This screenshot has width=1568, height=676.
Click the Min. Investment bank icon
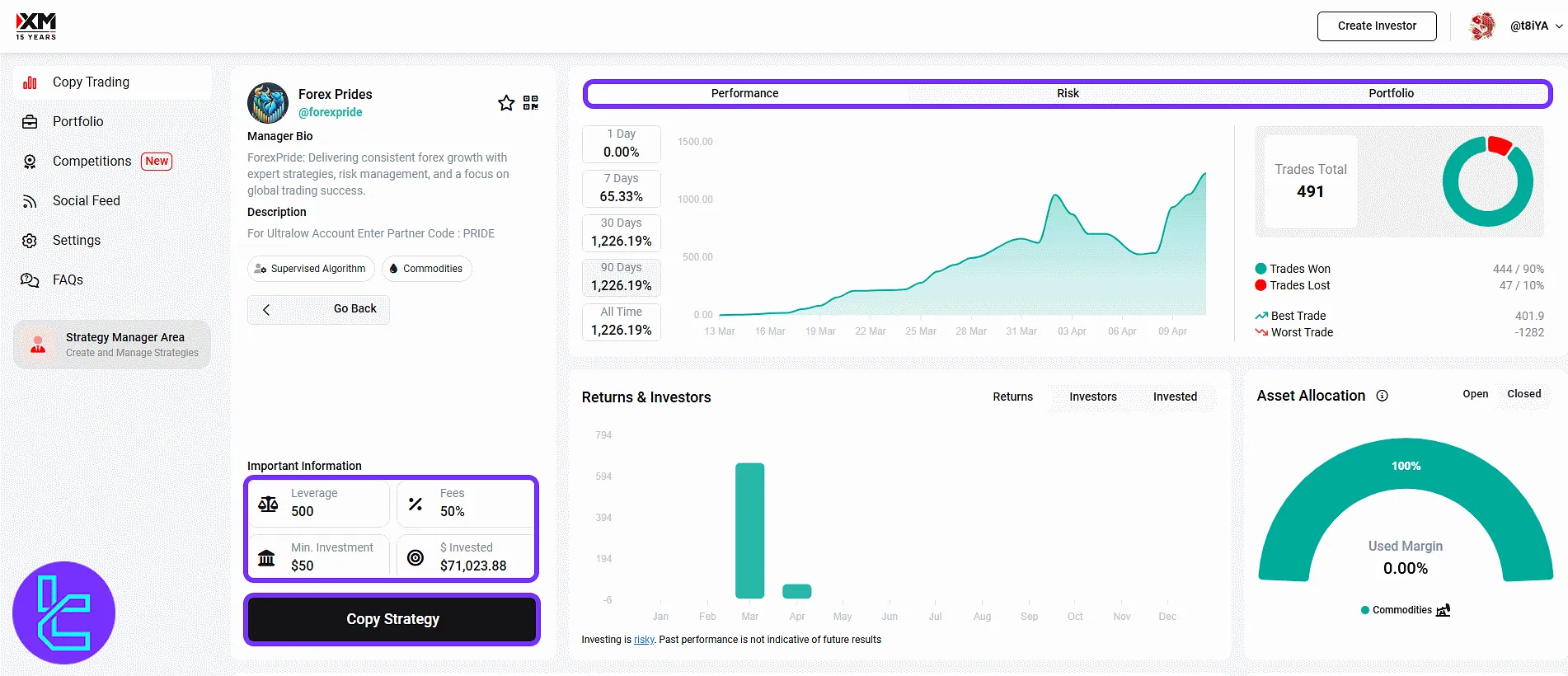pos(266,558)
